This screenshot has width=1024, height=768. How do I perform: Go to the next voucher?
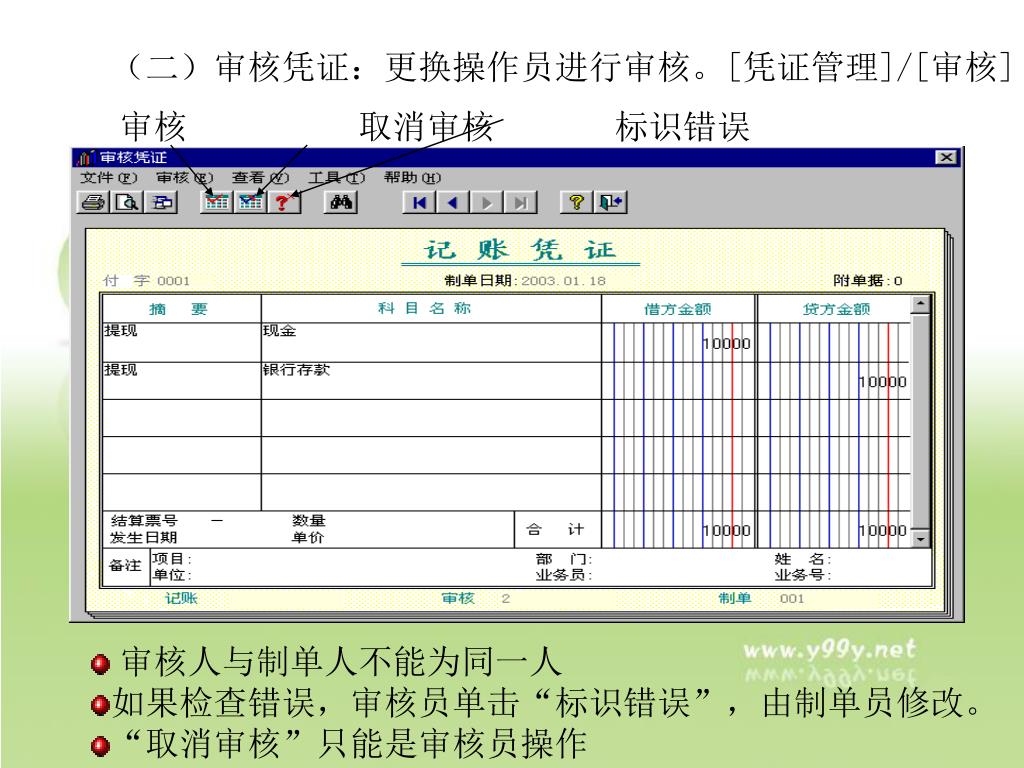[x=487, y=202]
